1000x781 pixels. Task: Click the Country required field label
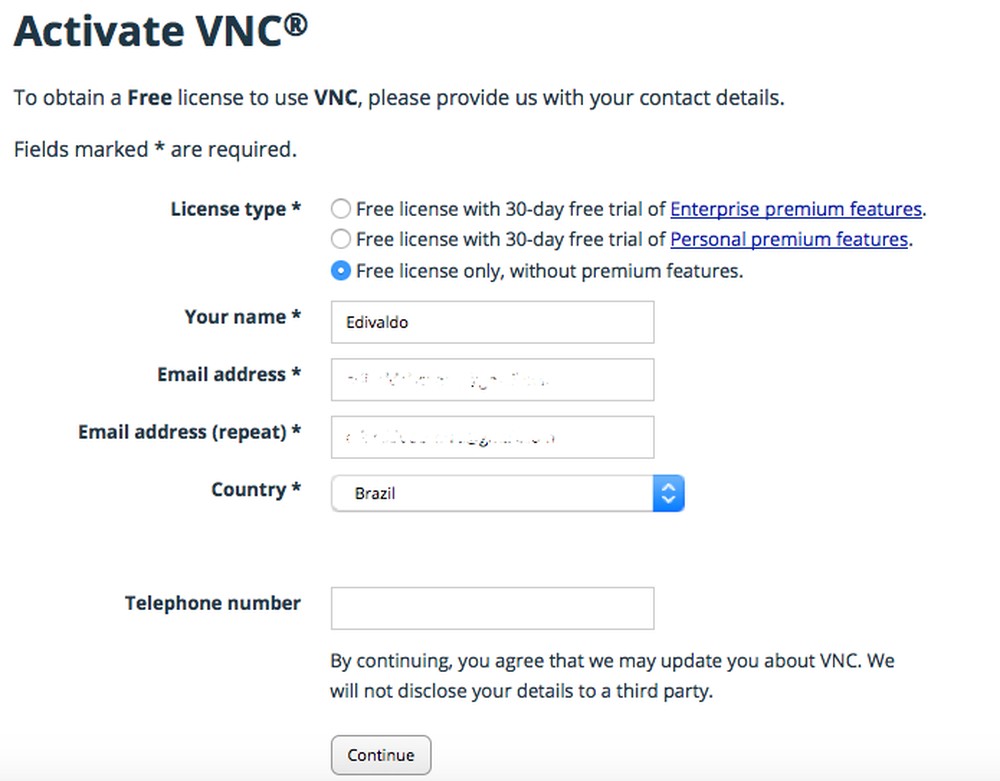(255, 489)
